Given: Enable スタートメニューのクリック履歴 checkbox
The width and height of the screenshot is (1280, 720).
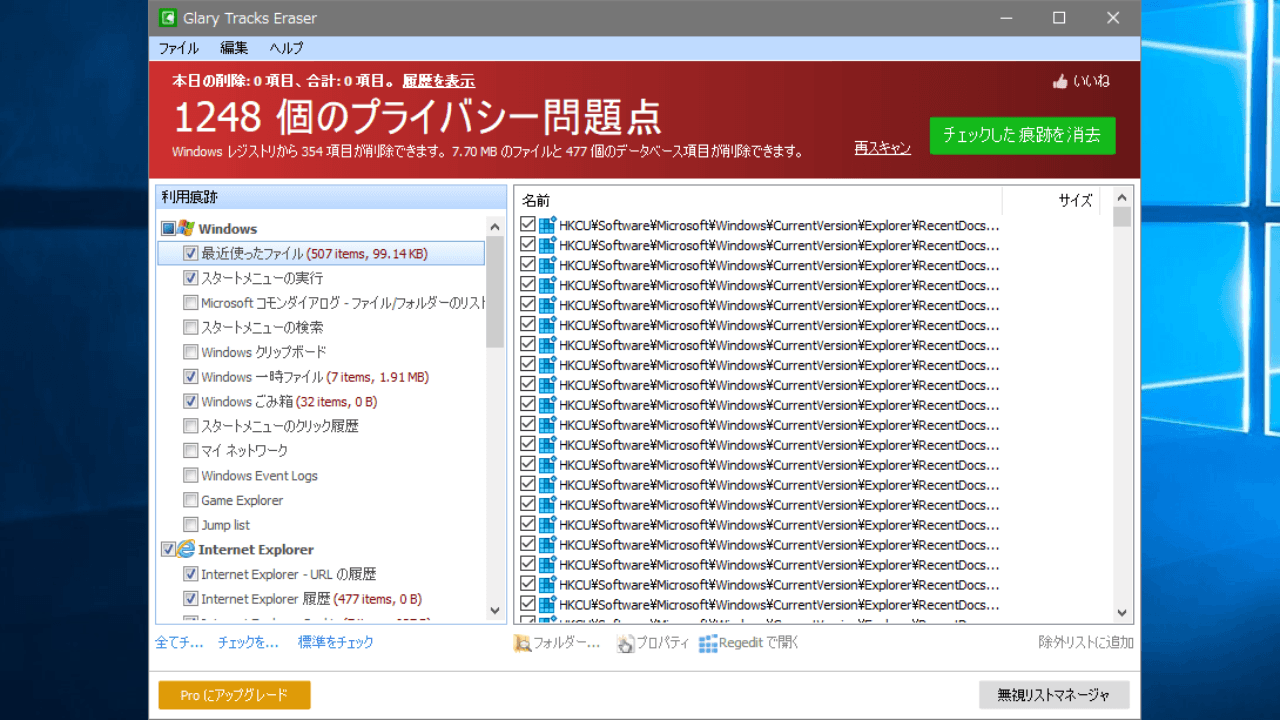Looking at the screenshot, I should [x=191, y=426].
